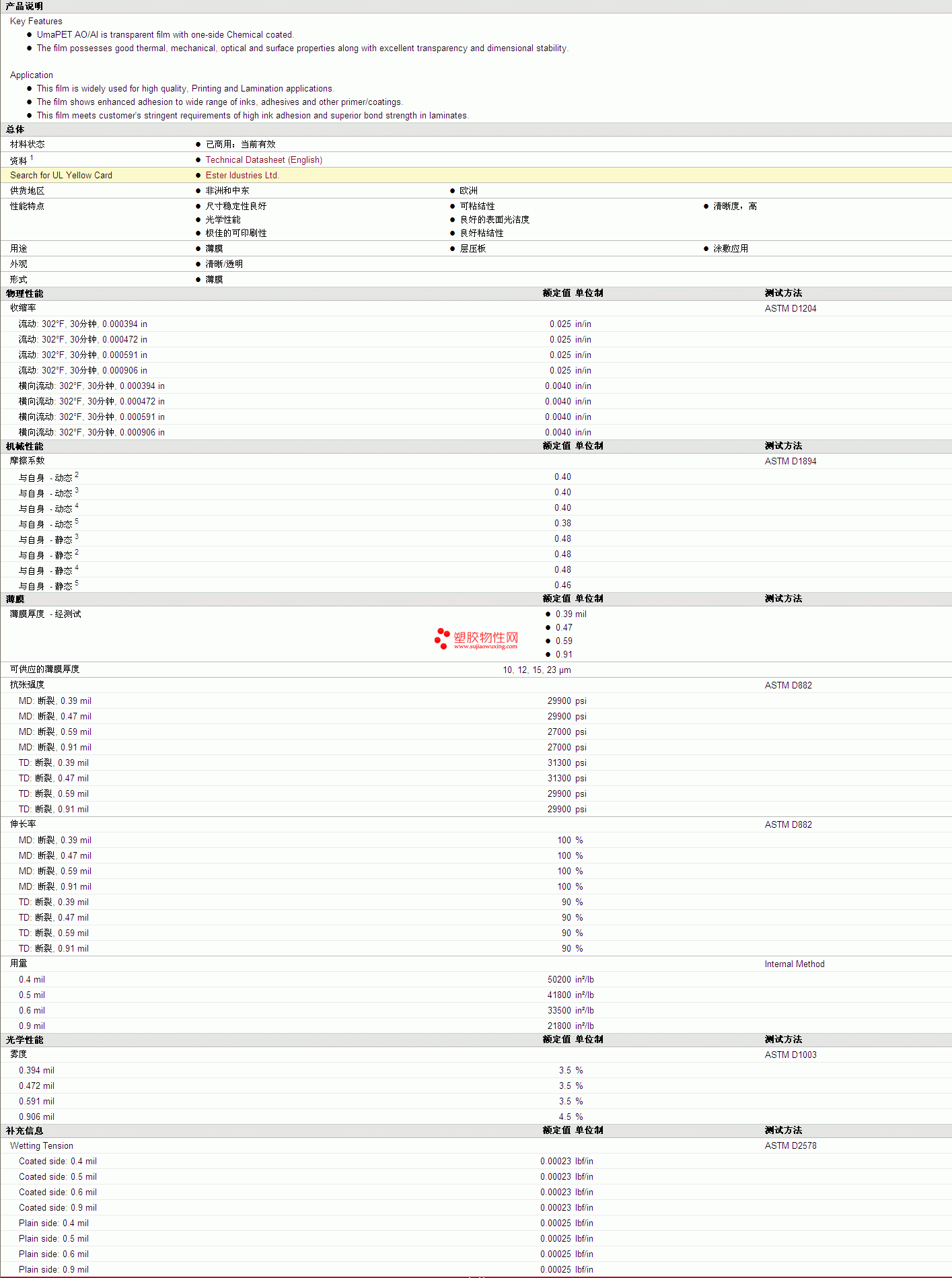Click the Search for UL Yellow Card row label

point(61,175)
